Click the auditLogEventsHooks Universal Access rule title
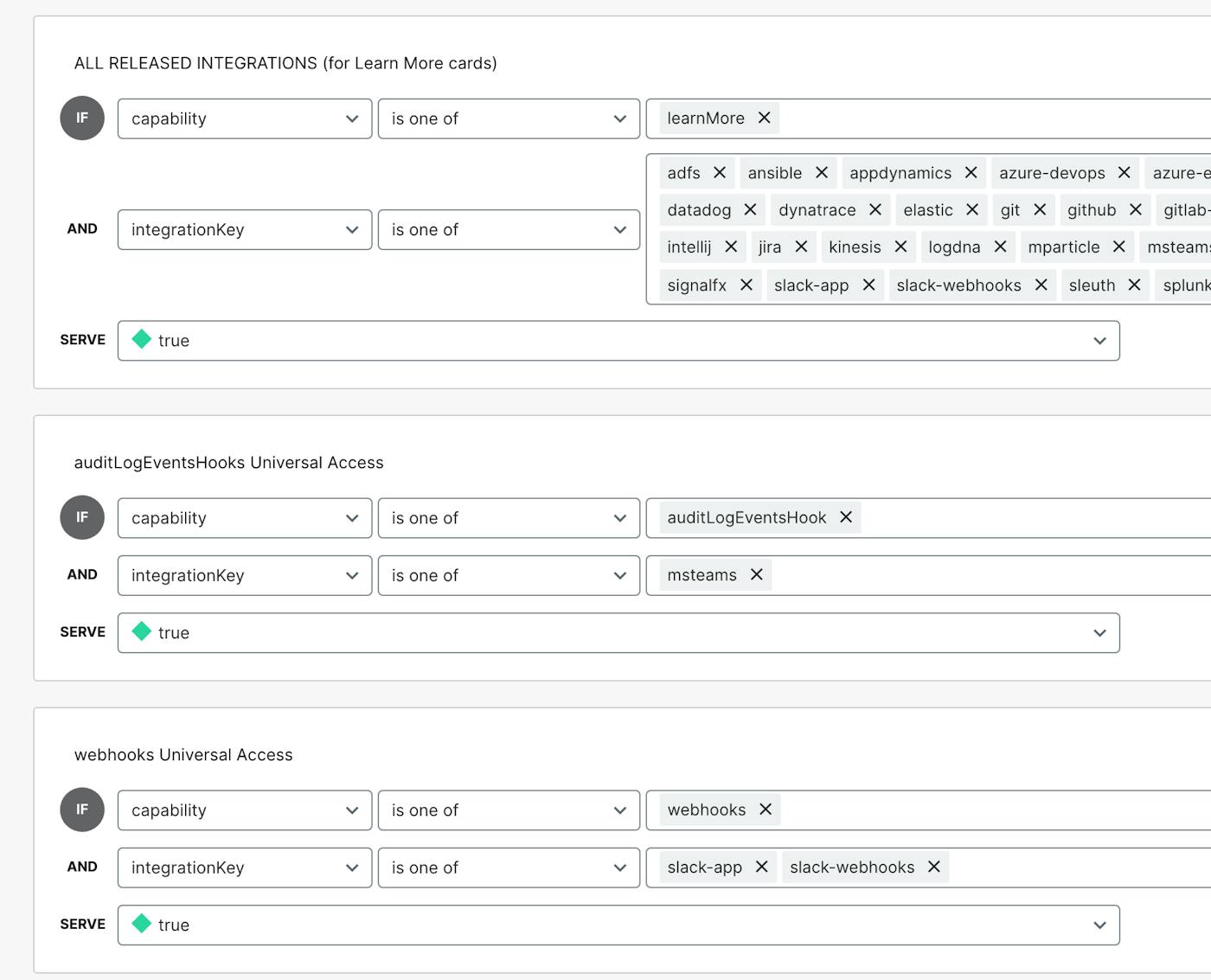This screenshot has height=980, width=1211. (x=228, y=463)
